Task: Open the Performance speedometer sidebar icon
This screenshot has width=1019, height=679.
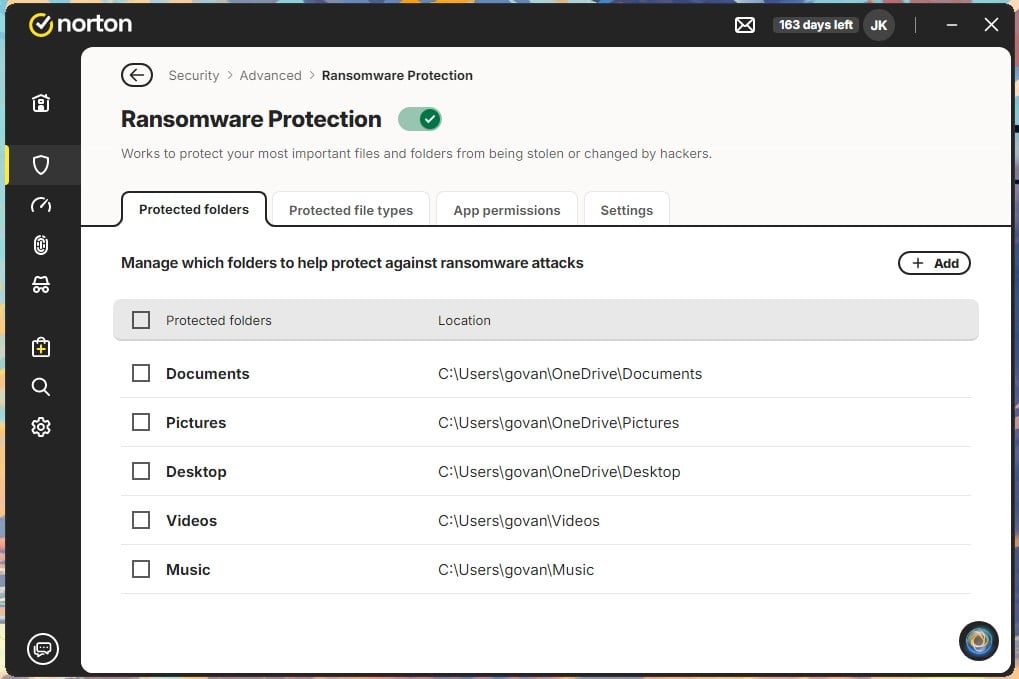Action: point(41,205)
